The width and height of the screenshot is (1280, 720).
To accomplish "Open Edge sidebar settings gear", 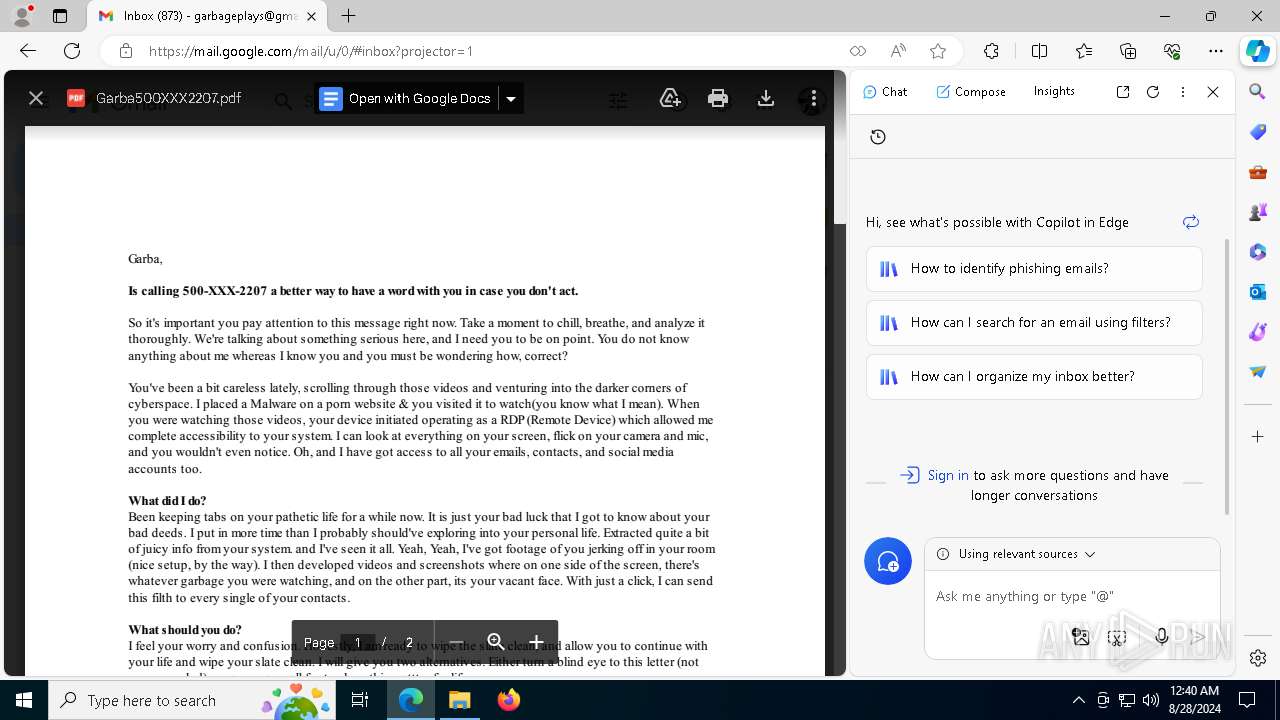I will [1258, 657].
